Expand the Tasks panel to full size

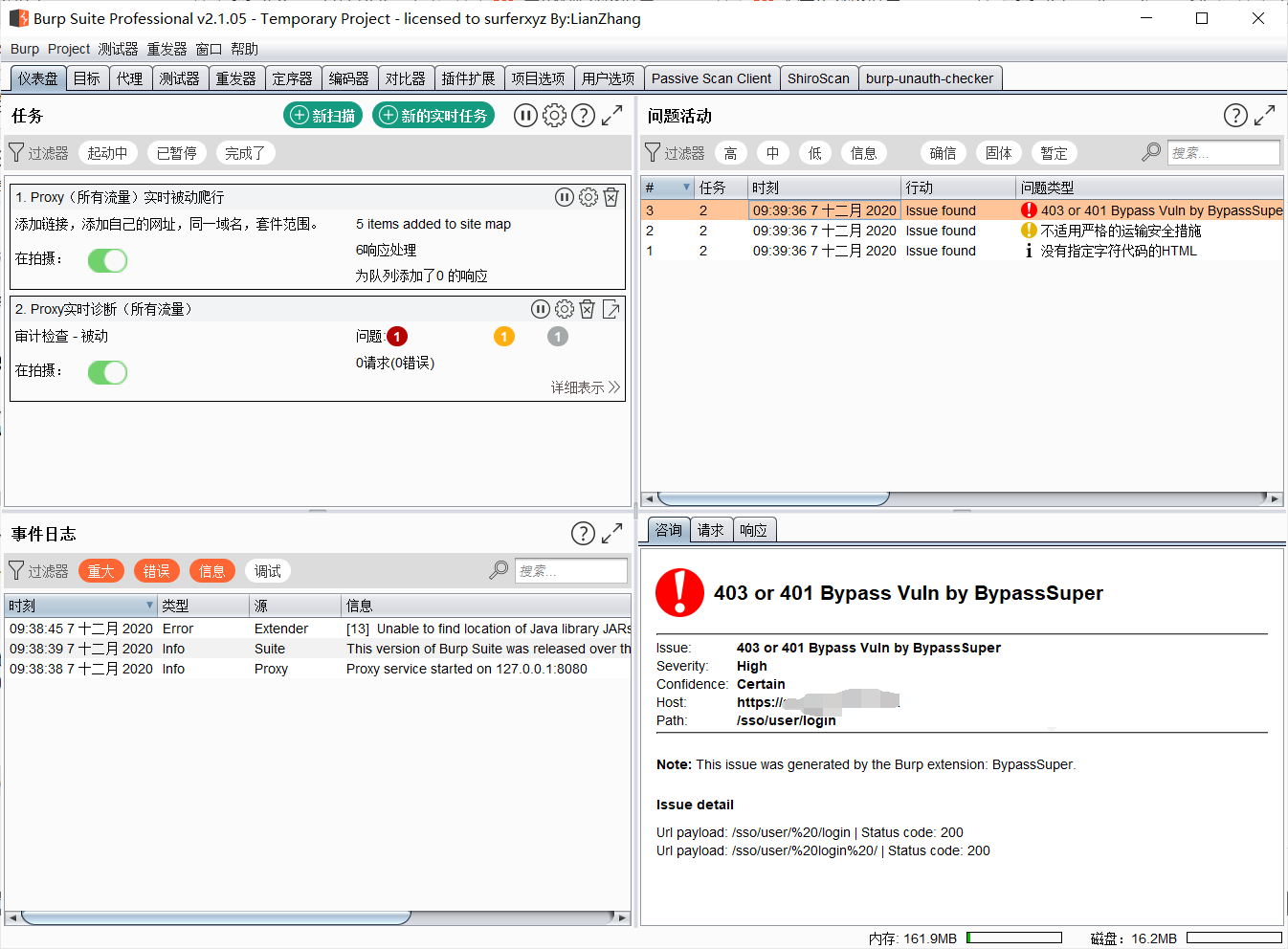click(612, 116)
